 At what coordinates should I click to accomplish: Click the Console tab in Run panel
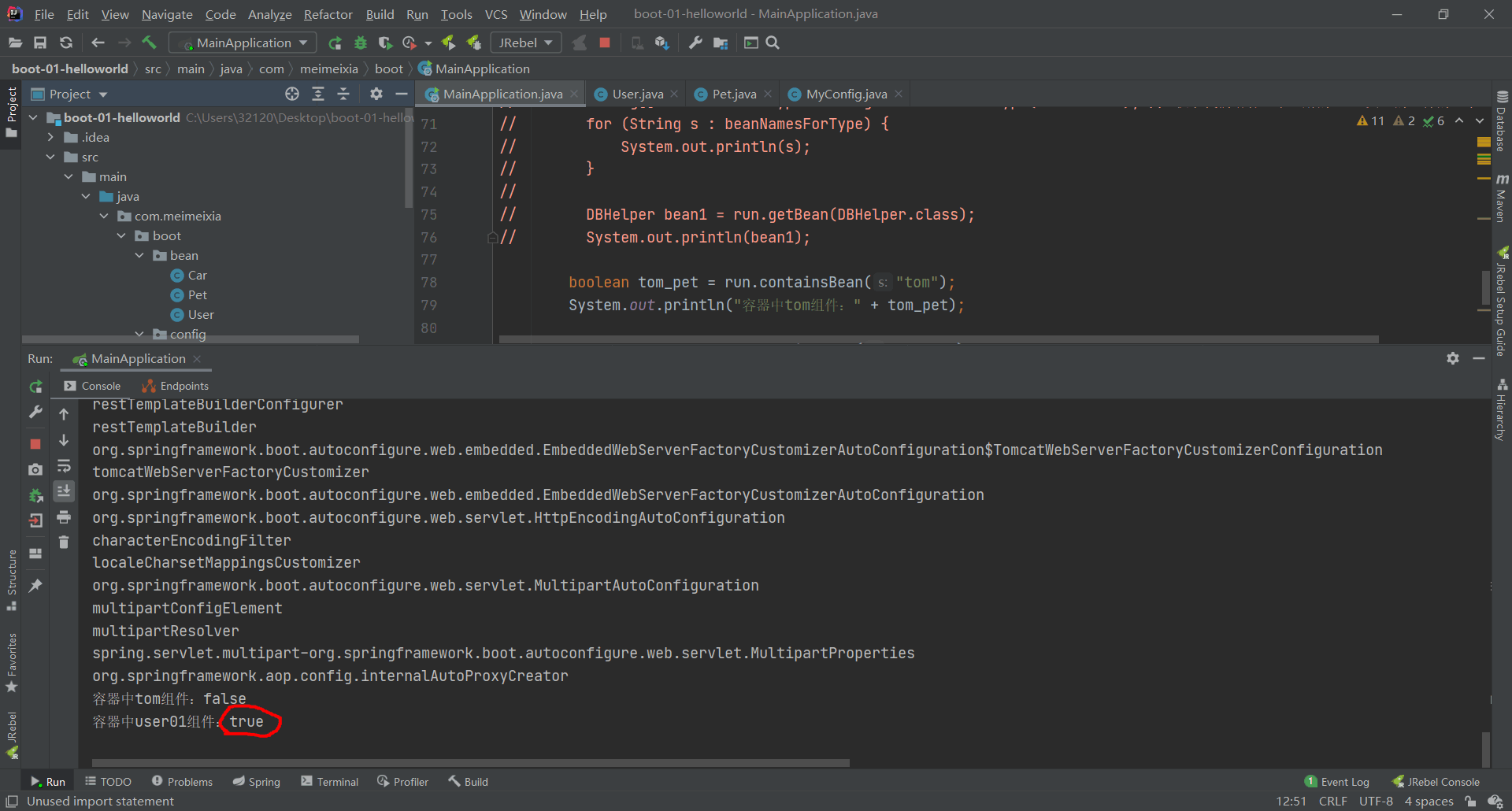[x=92, y=386]
